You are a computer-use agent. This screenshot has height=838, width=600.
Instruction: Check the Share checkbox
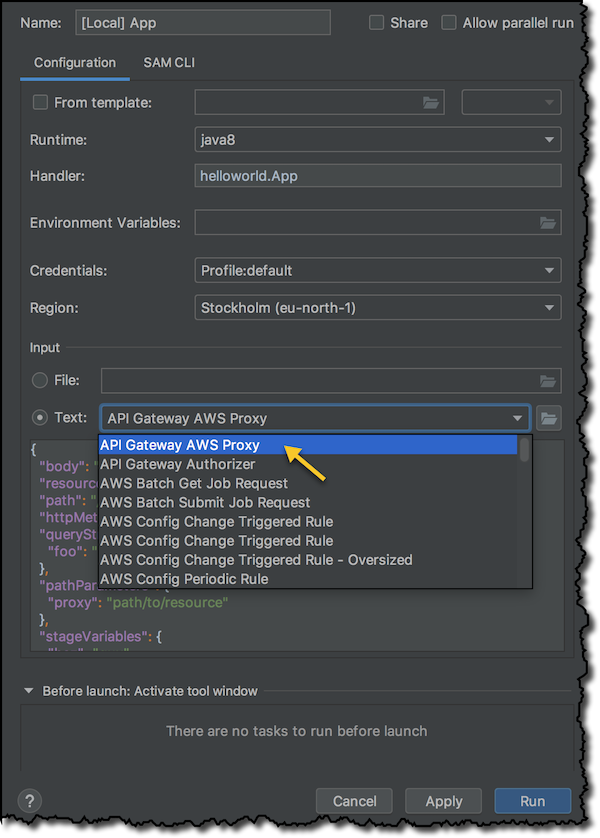(376, 22)
